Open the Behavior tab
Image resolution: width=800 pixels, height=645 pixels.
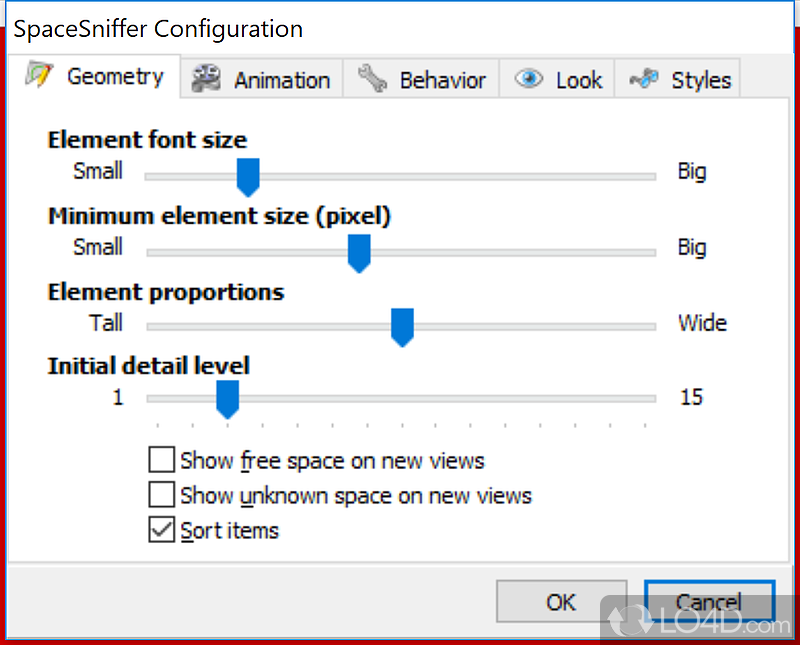[x=442, y=81]
